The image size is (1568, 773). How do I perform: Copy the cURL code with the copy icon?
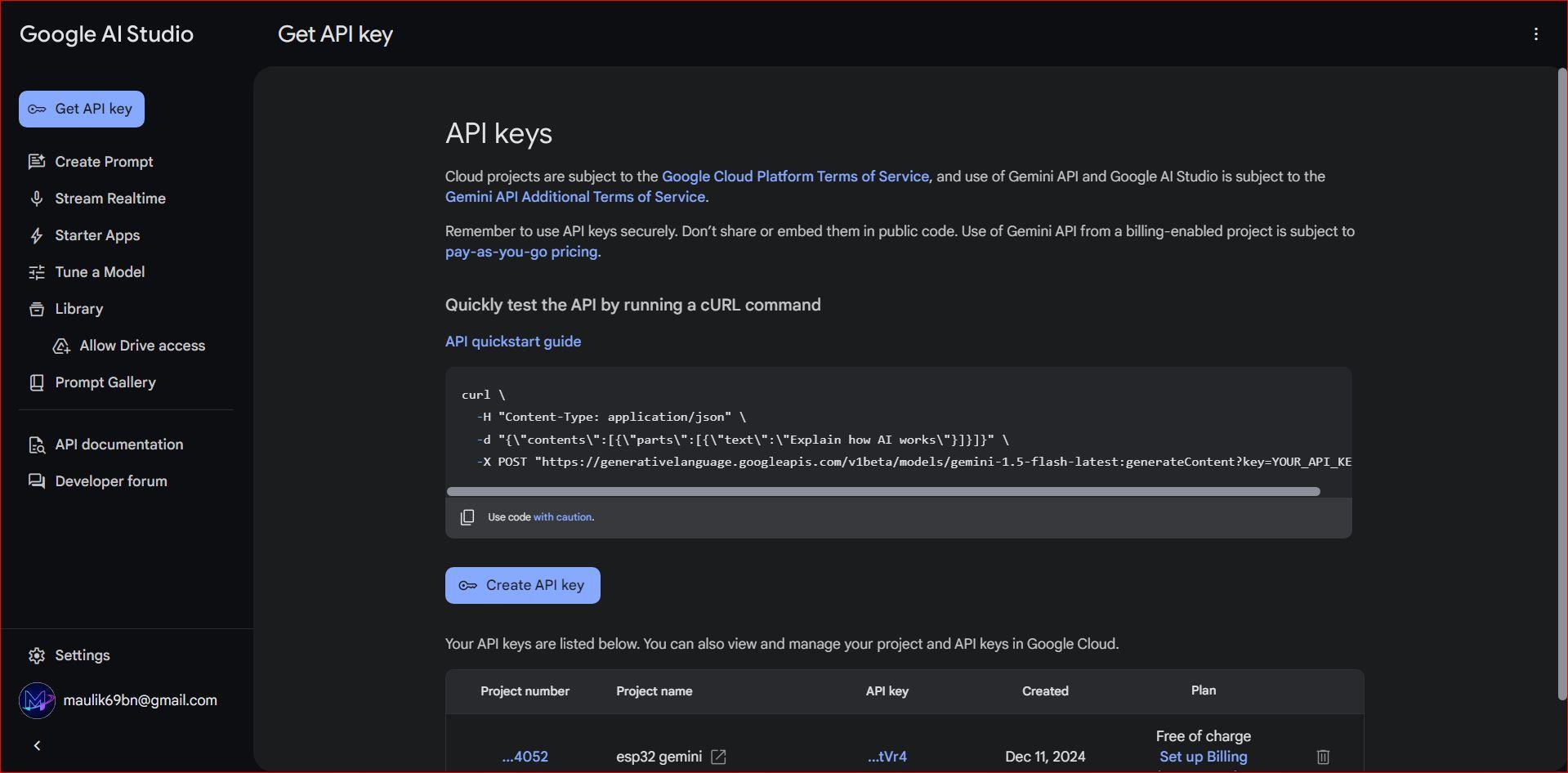(x=467, y=517)
